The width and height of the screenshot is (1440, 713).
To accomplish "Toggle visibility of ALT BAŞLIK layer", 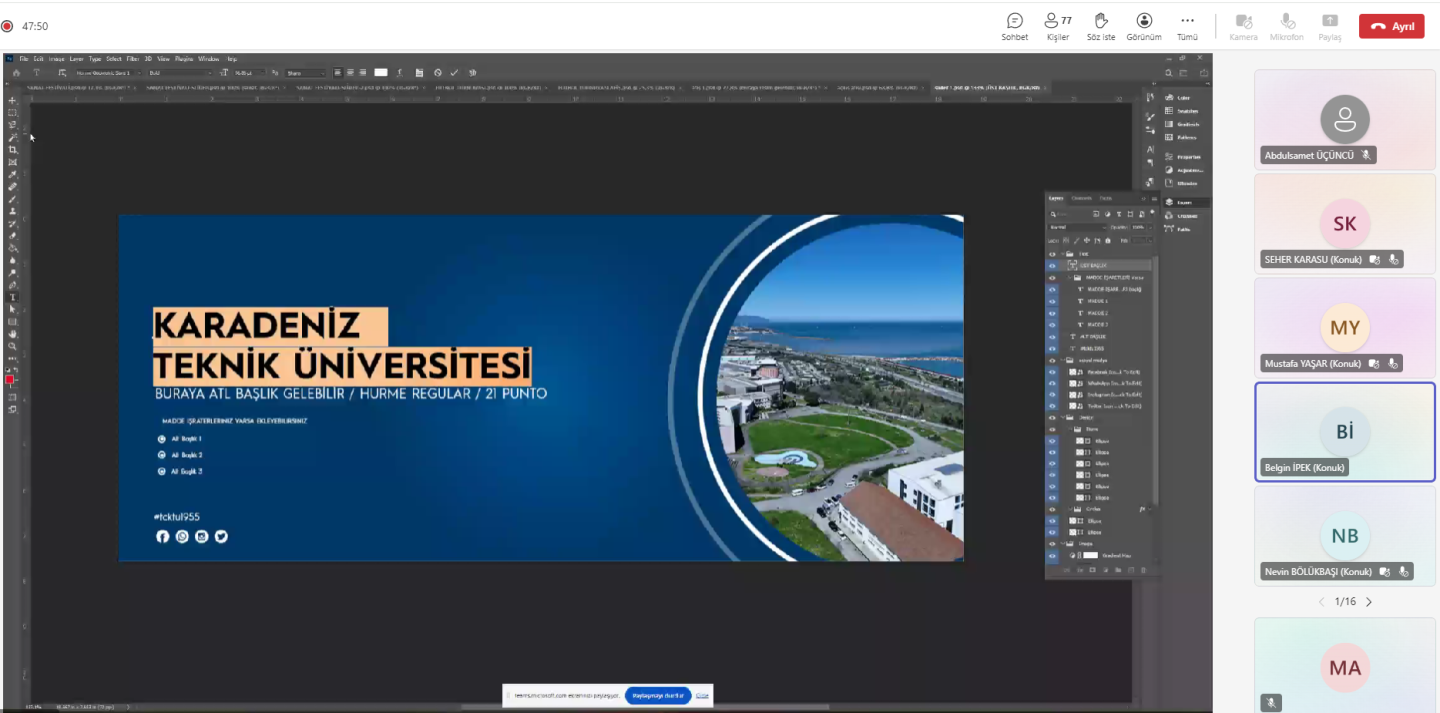I will click(x=1052, y=337).
